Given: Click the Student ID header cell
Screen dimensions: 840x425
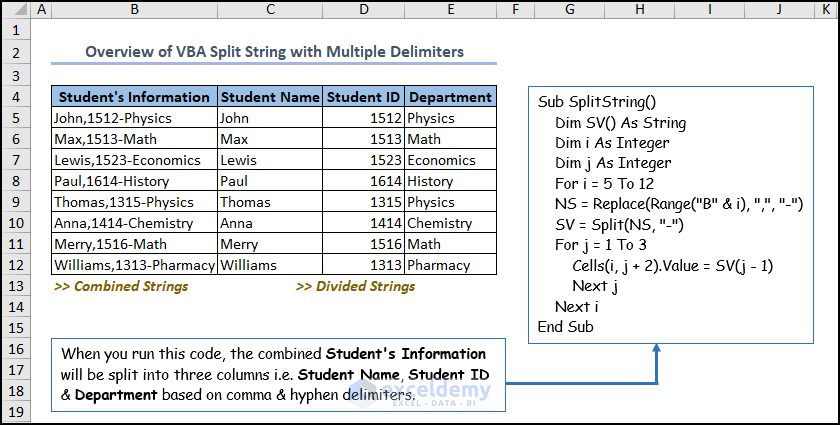Looking at the screenshot, I should [x=364, y=96].
